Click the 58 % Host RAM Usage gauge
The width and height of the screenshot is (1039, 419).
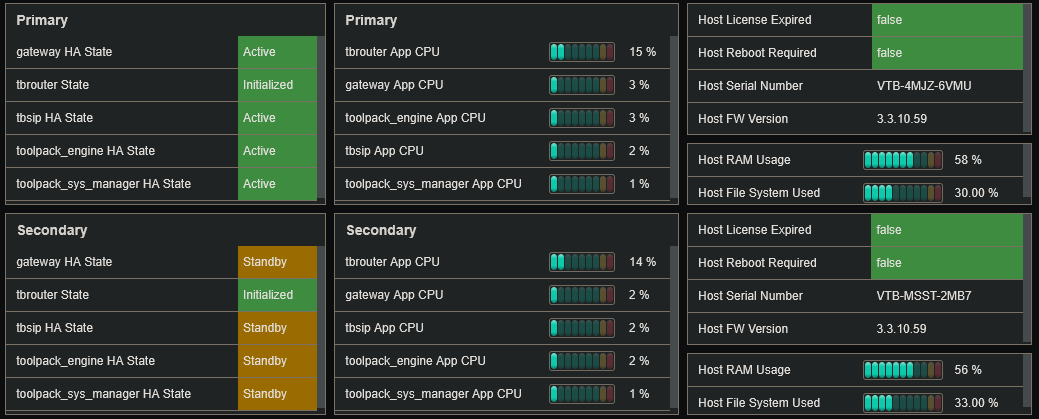pyautogui.click(x=903, y=160)
